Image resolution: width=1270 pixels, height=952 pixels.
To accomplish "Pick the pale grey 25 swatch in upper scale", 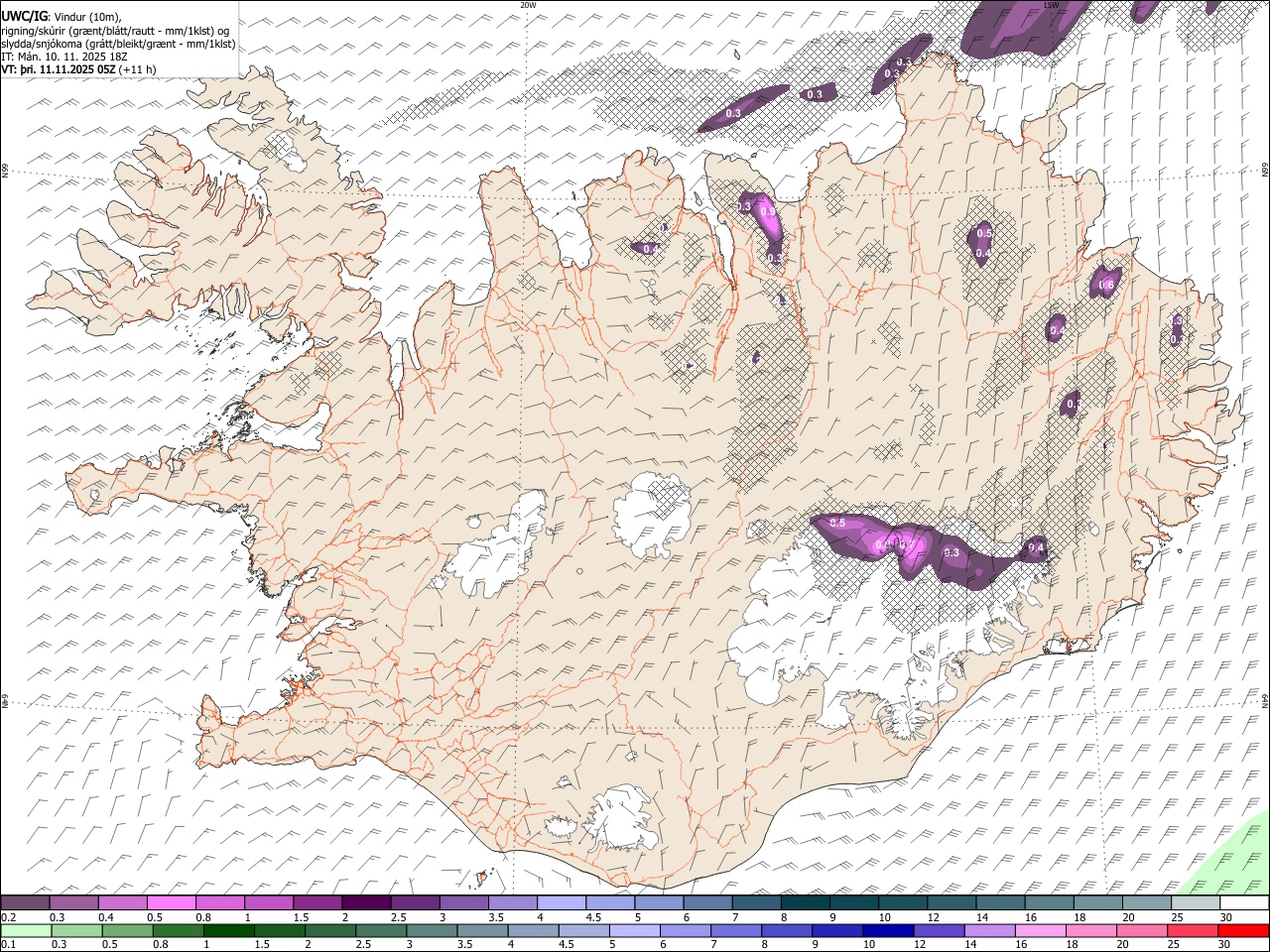I will [1196, 903].
